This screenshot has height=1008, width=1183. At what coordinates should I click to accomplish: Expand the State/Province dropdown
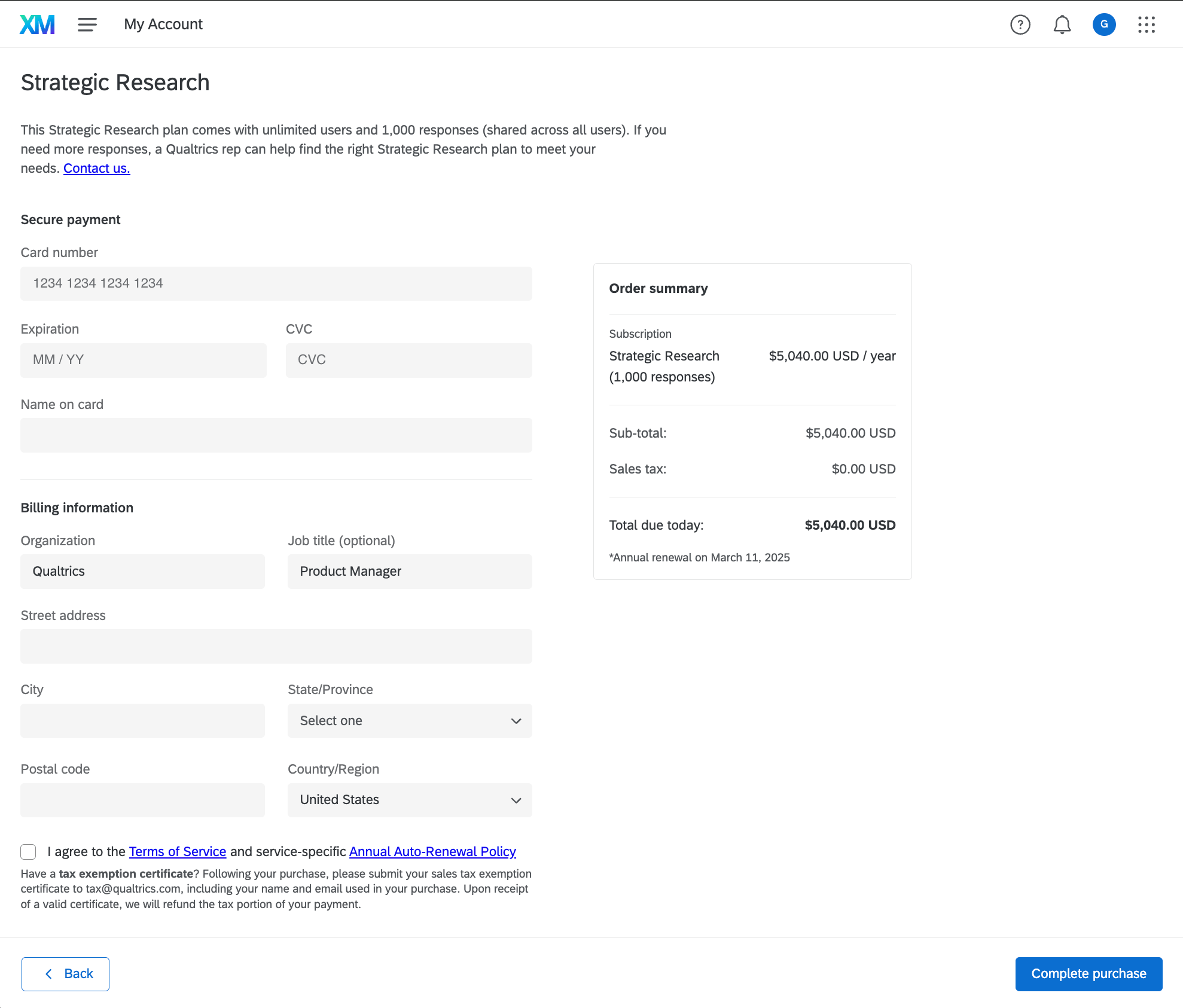click(410, 720)
